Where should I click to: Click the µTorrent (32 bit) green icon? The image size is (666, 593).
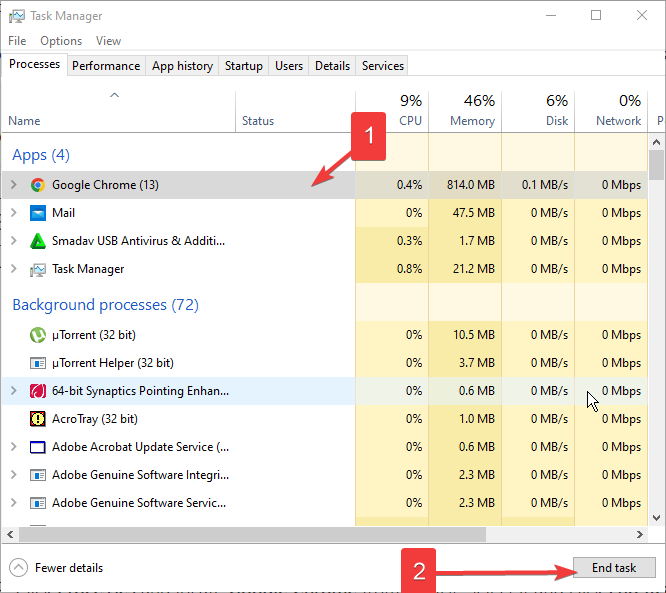[38, 335]
